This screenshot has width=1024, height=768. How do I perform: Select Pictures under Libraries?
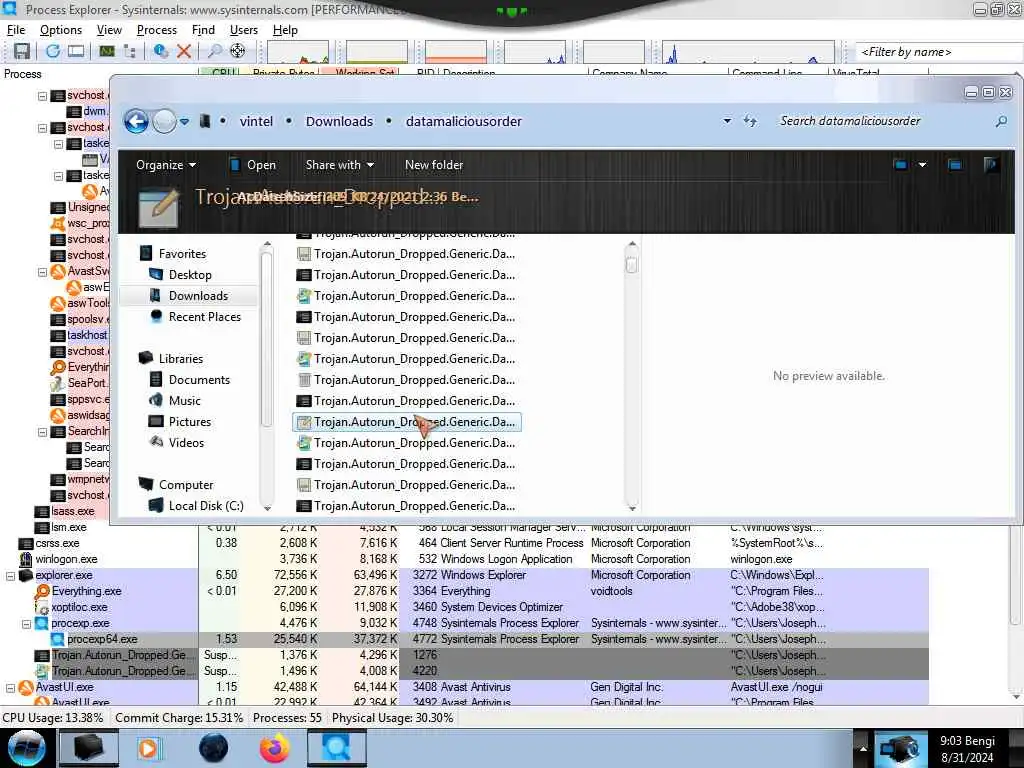pos(190,422)
